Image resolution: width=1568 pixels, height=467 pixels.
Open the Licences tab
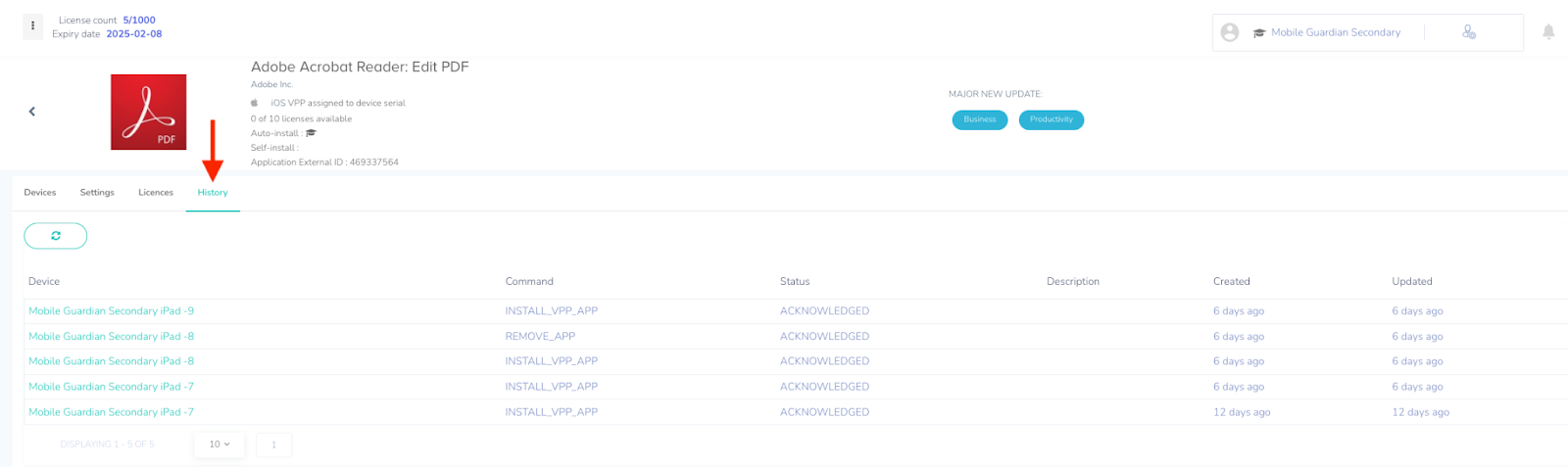click(x=156, y=193)
